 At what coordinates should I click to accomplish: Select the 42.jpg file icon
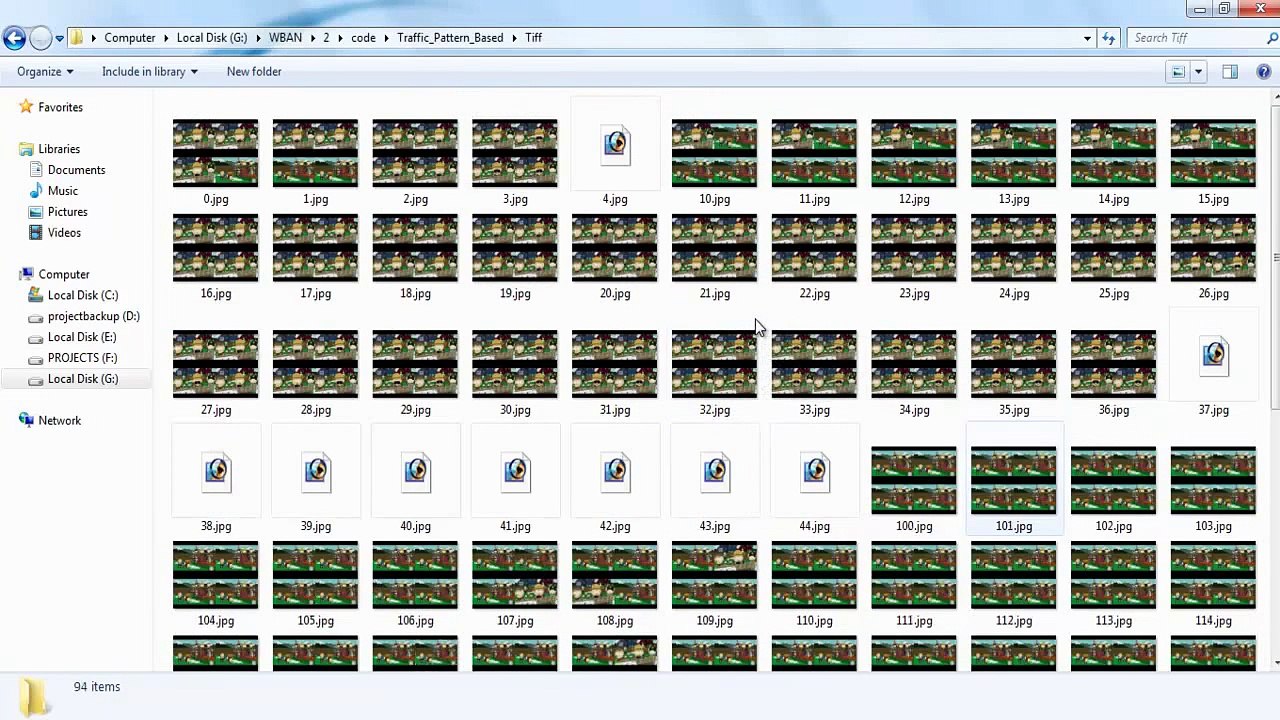coord(615,471)
